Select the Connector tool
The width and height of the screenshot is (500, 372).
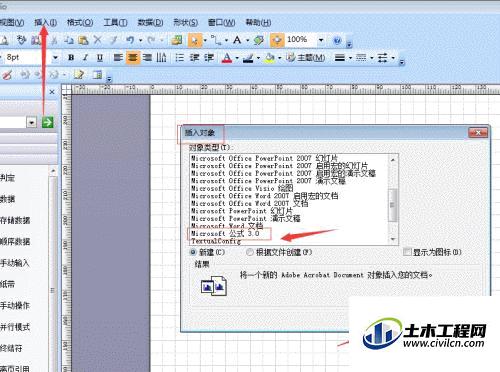pos(217,40)
